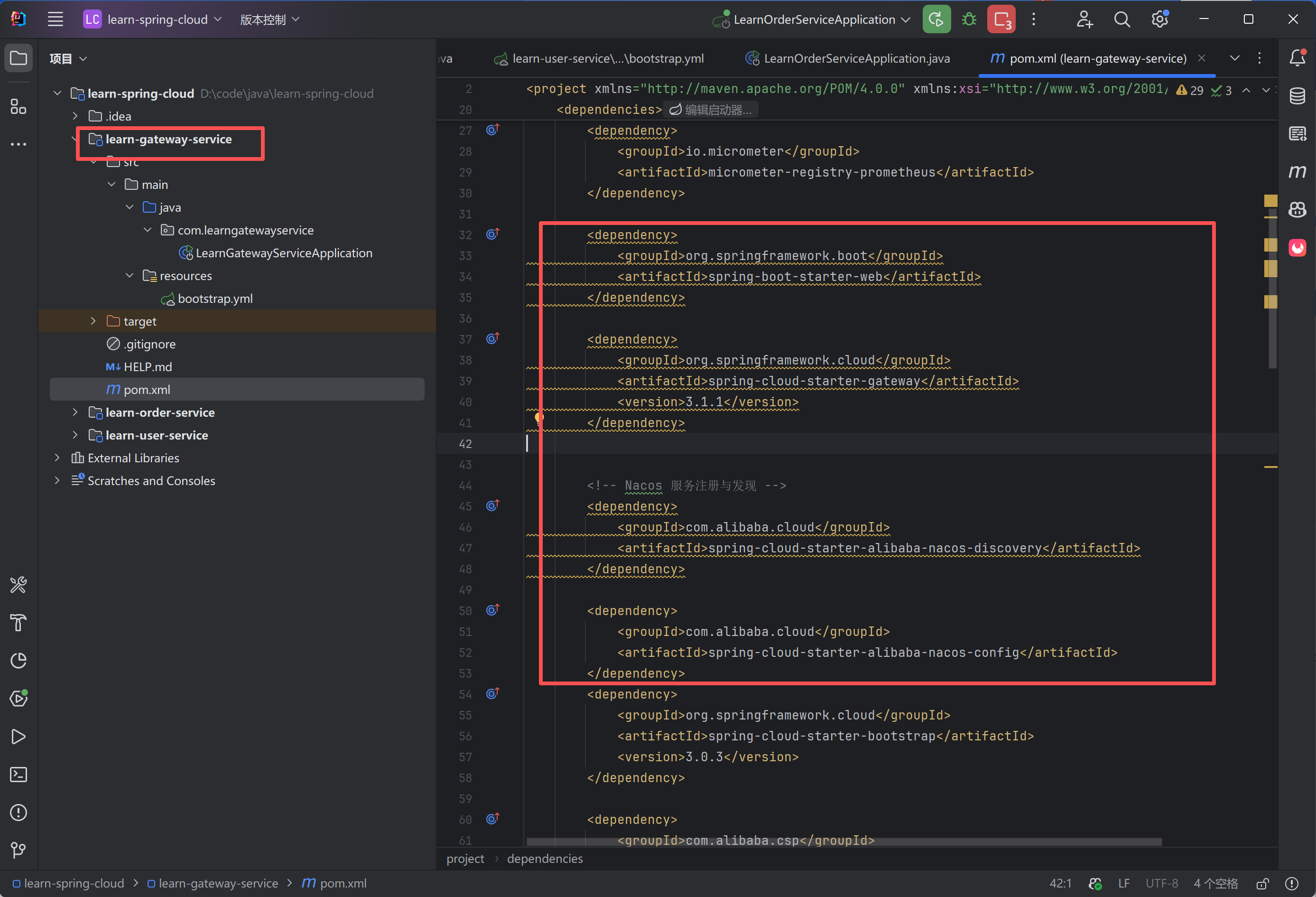The width and height of the screenshot is (1316, 897).
Task: Open Search Everywhere magnifier
Action: [x=1122, y=19]
